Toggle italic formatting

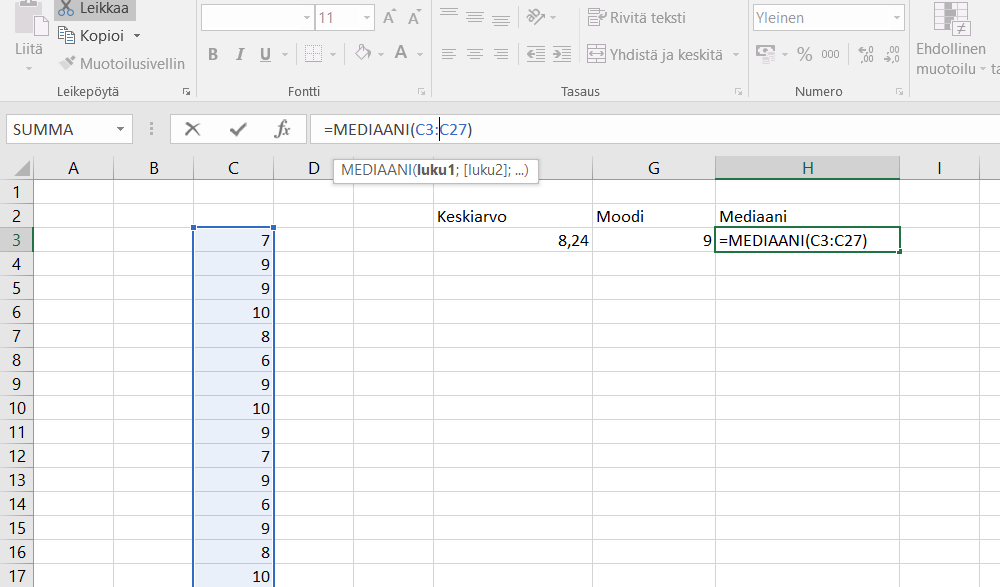click(x=241, y=54)
